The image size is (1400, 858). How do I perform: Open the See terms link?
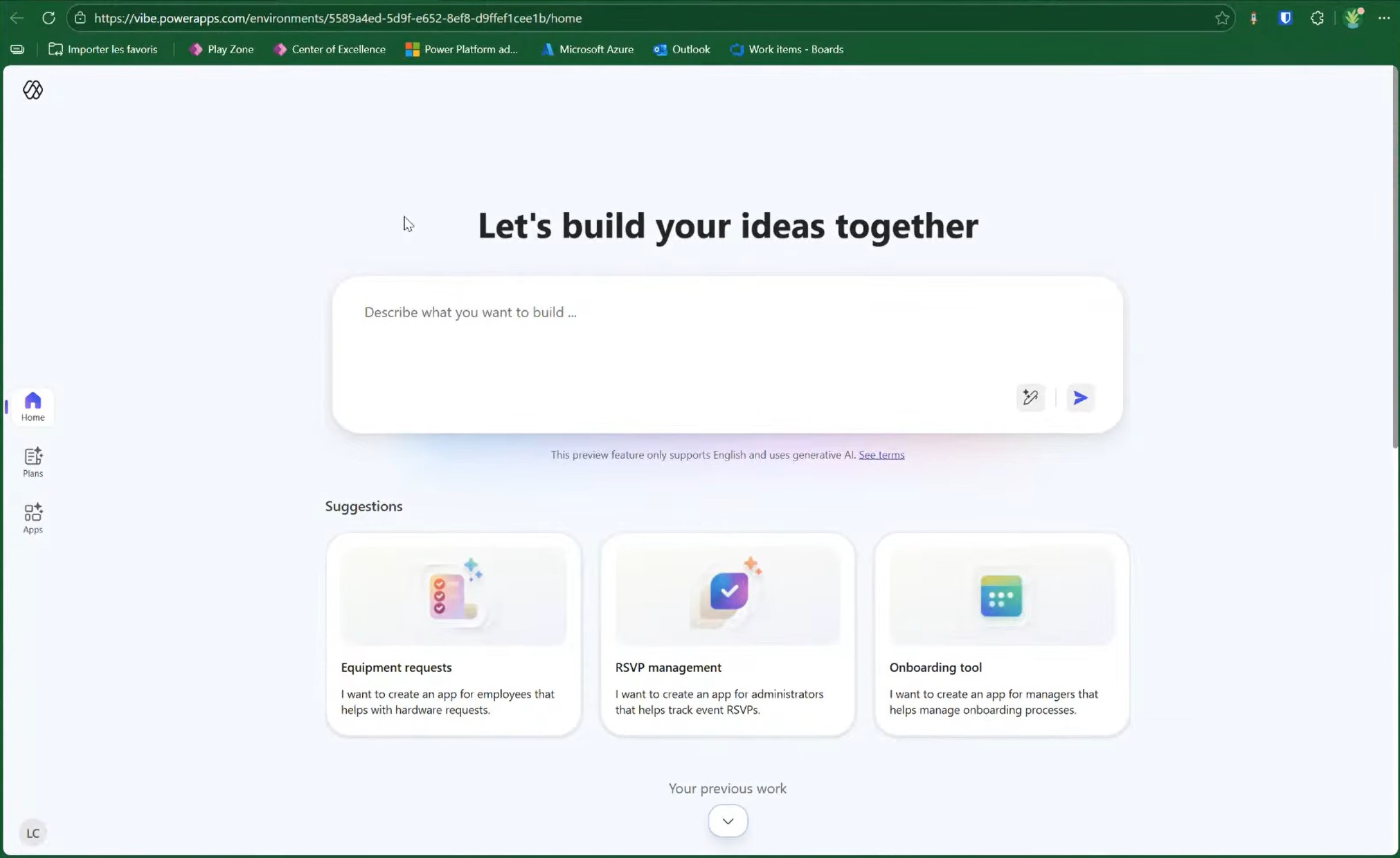(x=881, y=455)
